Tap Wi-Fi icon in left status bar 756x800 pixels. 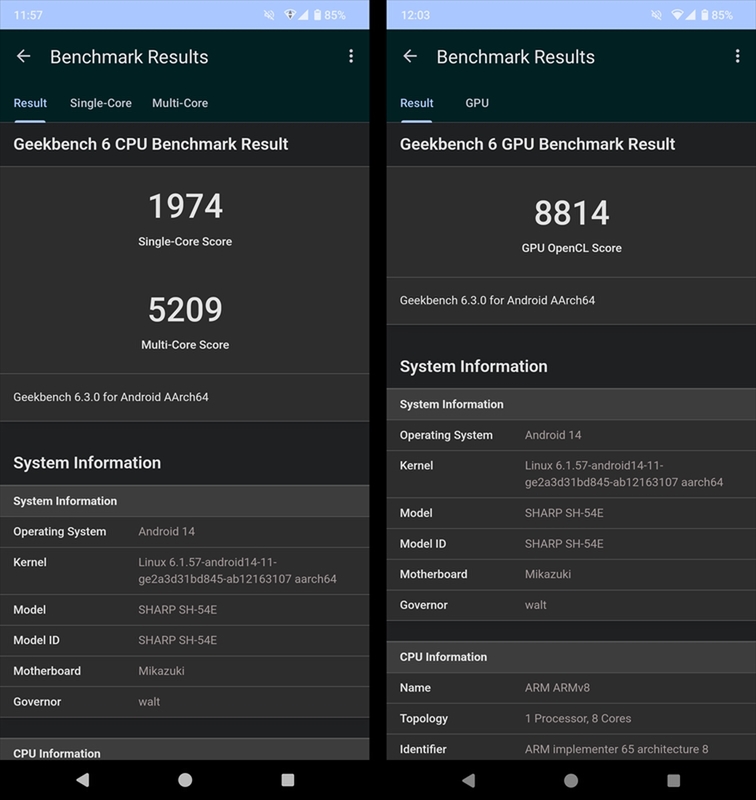pyautogui.click(x=290, y=15)
